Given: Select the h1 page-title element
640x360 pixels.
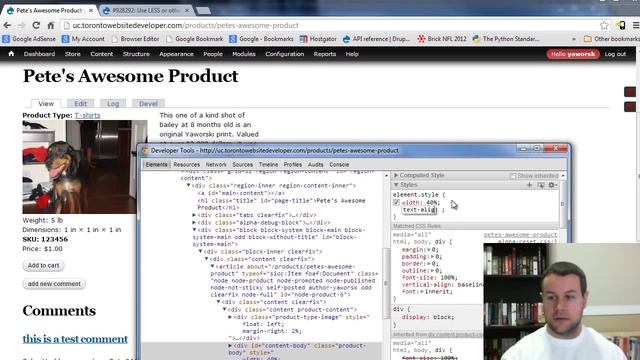Looking at the screenshot, I should point(281,204).
